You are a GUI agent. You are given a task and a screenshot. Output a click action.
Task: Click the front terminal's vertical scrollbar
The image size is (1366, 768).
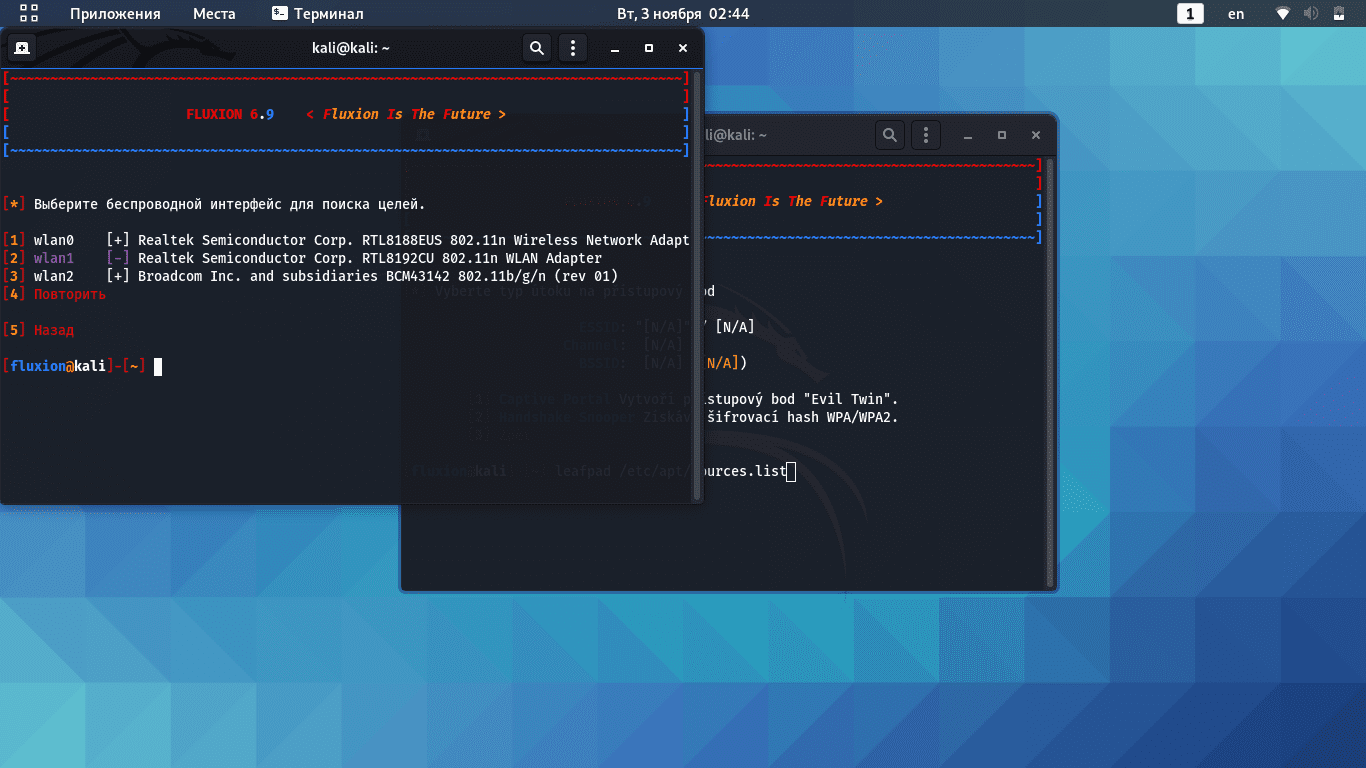tap(698, 285)
